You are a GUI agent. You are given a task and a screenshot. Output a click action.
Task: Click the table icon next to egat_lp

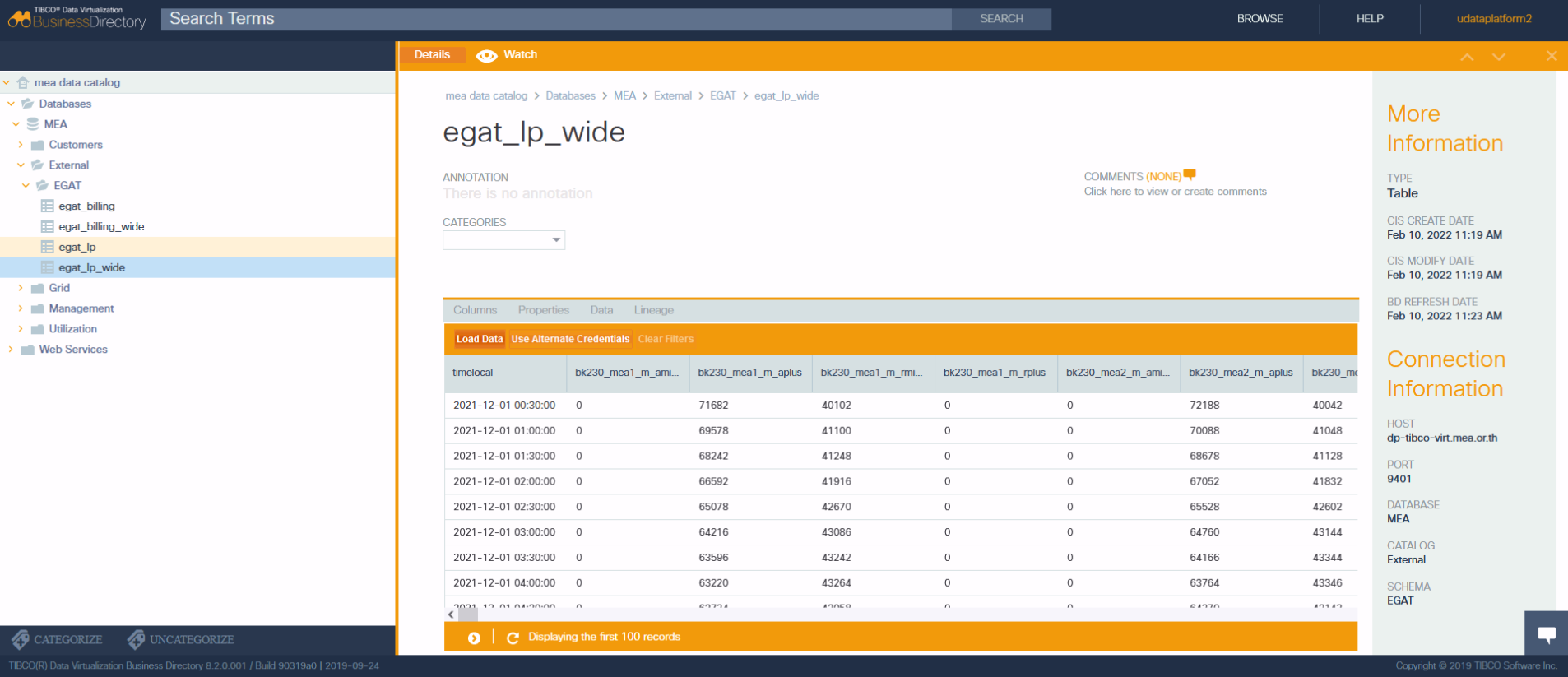[x=48, y=247]
